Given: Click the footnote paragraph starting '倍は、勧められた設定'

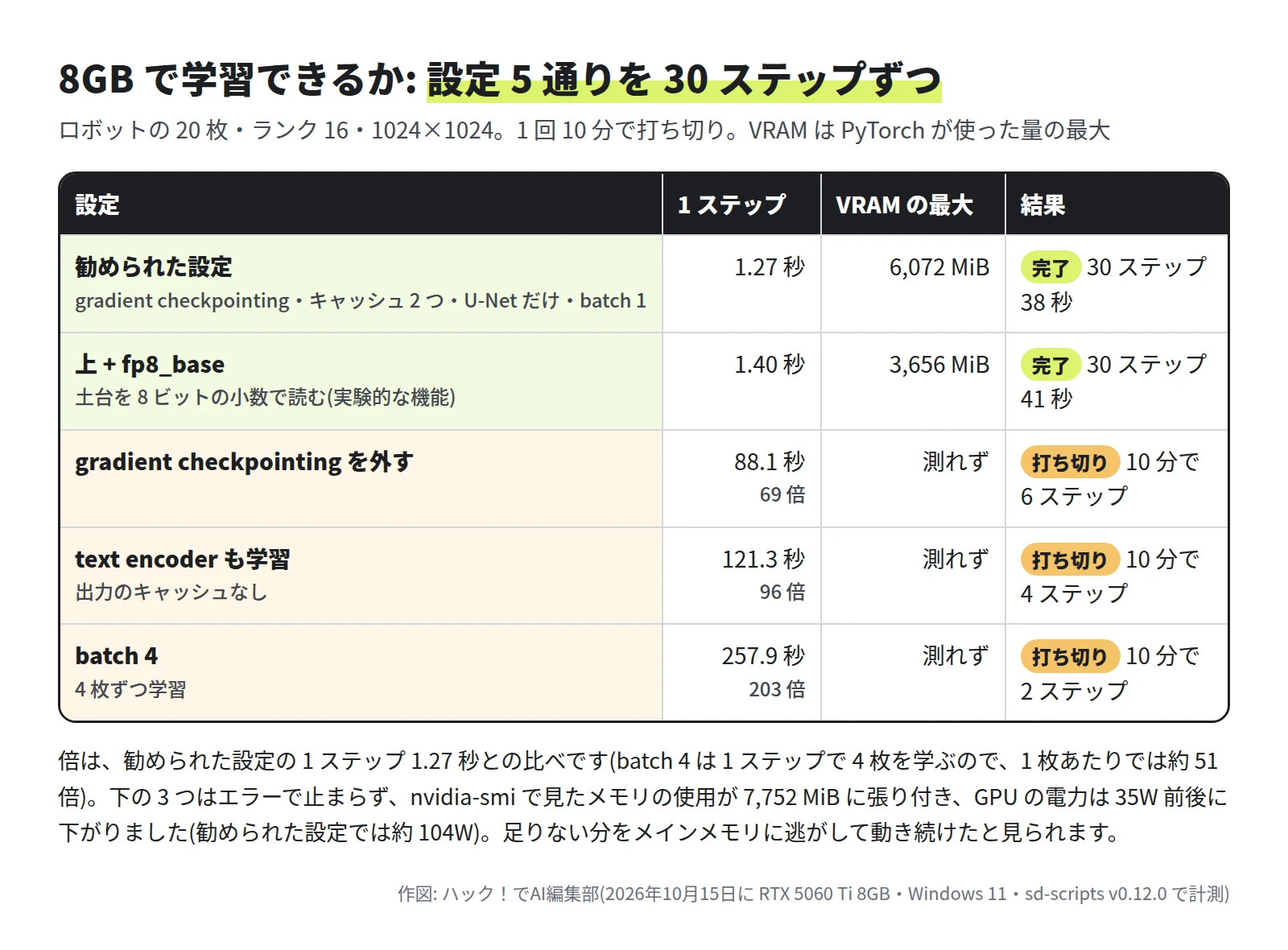Looking at the screenshot, I should click(x=643, y=796).
